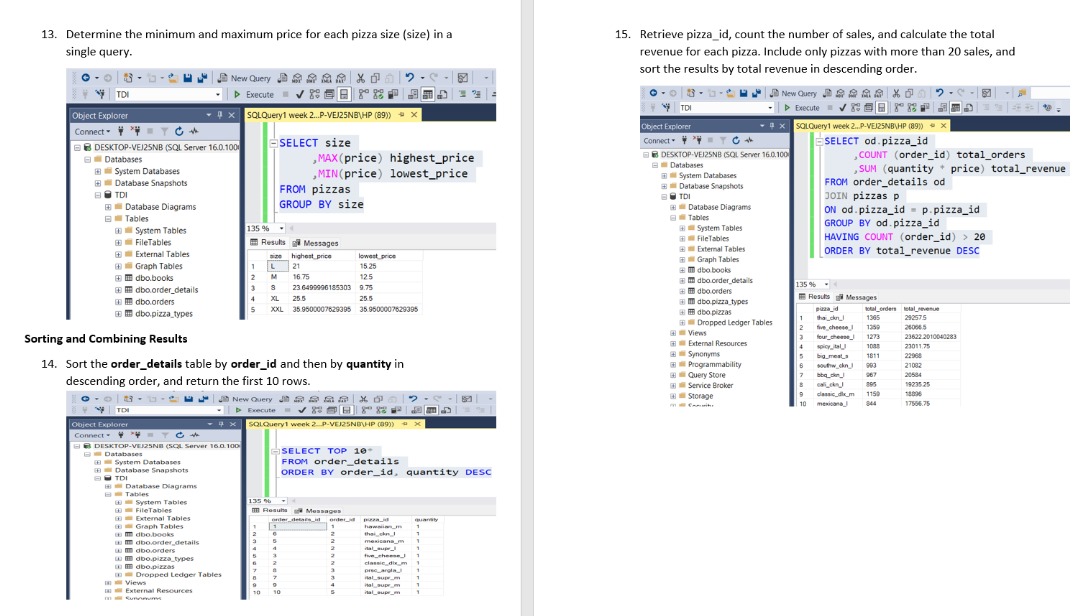Click the Cut scissors icon in question 13 toolbar

[x=360, y=78]
